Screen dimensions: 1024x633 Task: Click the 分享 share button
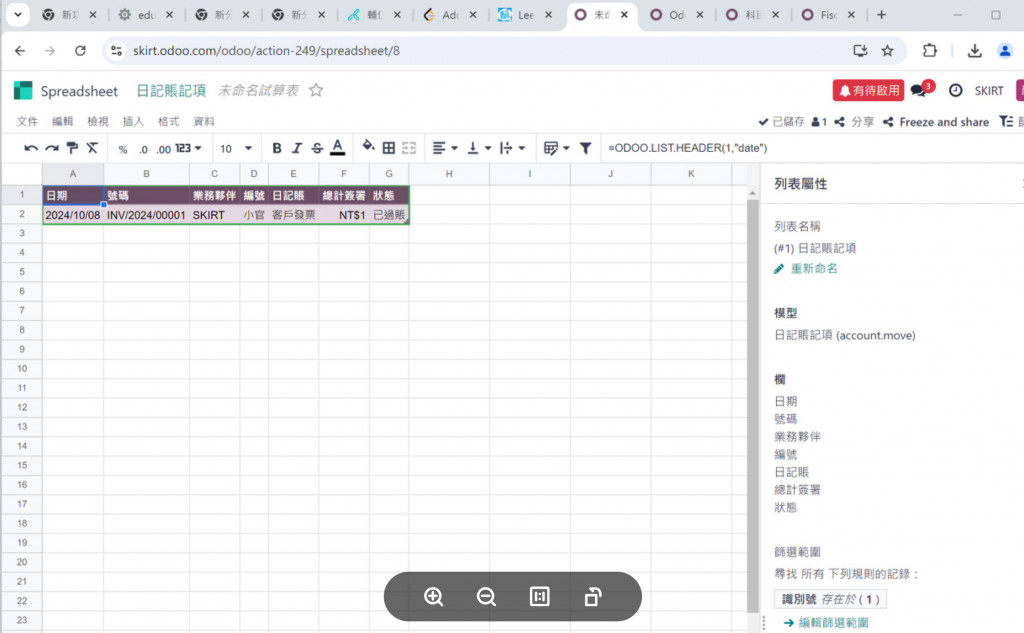(x=854, y=122)
